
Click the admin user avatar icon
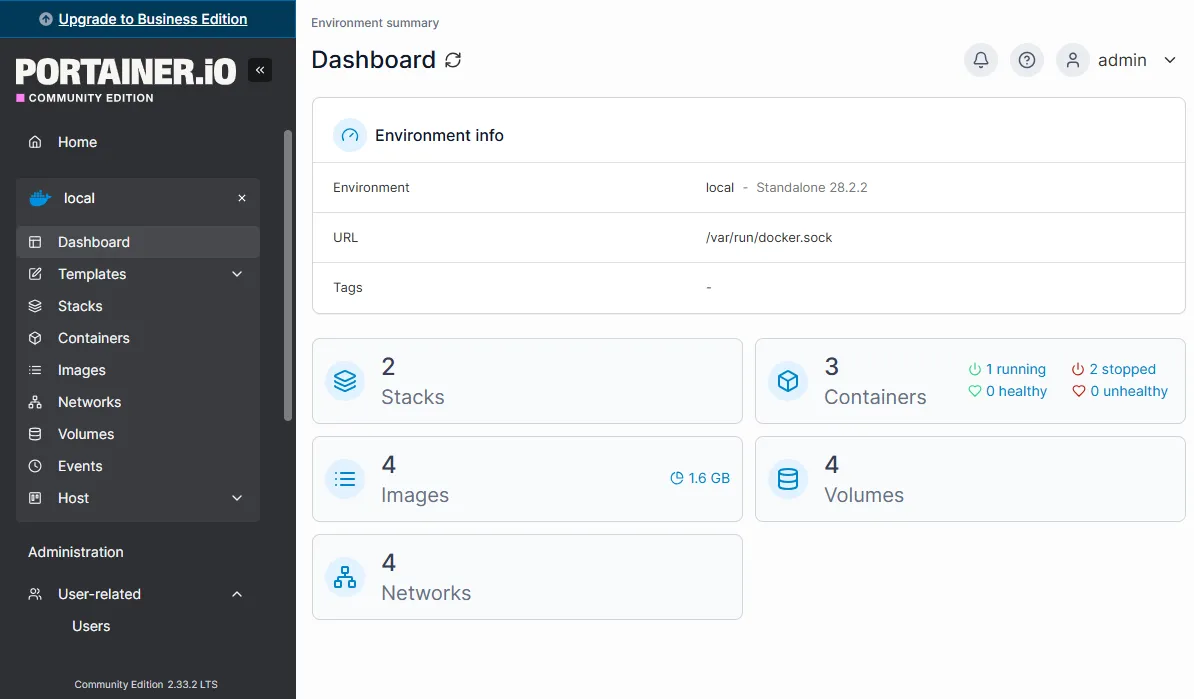(1072, 60)
